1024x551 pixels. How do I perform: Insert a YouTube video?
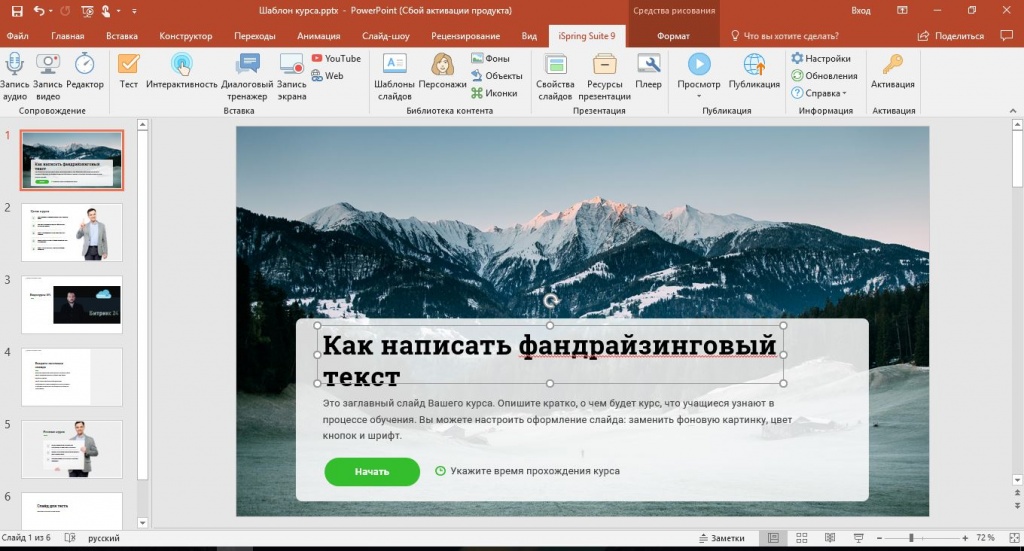335,59
